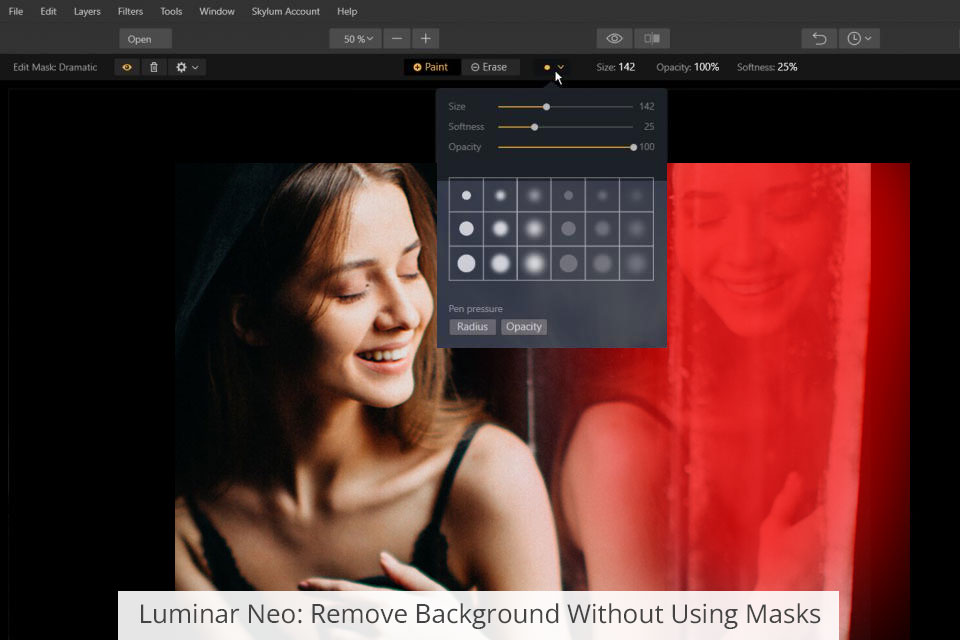Open the File menu
This screenshot has width=960, height=640.
(x=15, y=11)
